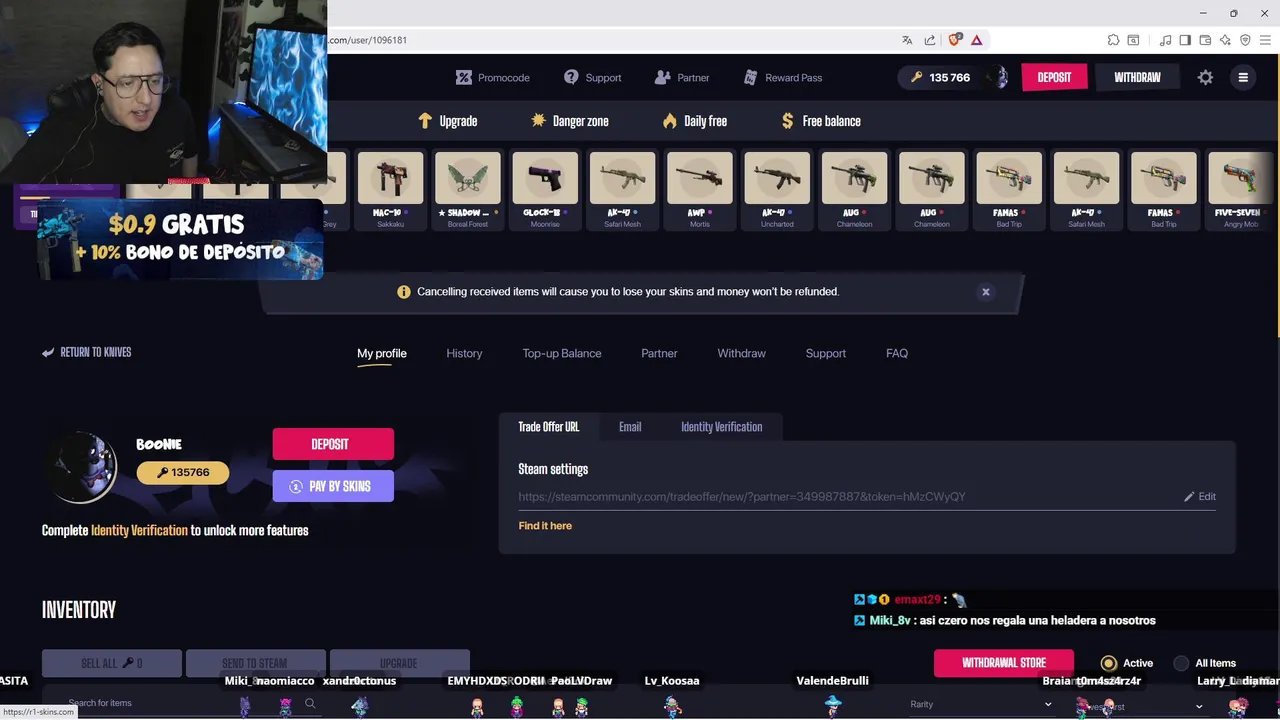Open the Rarity filter dropdown
Screen dimensions: 1280x720
click(980, 704)
